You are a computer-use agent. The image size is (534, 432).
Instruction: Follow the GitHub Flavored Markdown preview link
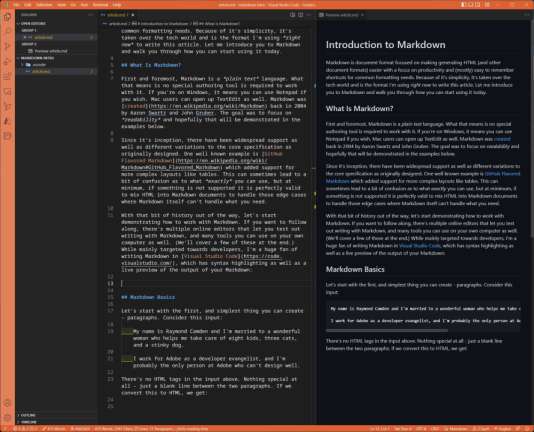coord(502,174)
